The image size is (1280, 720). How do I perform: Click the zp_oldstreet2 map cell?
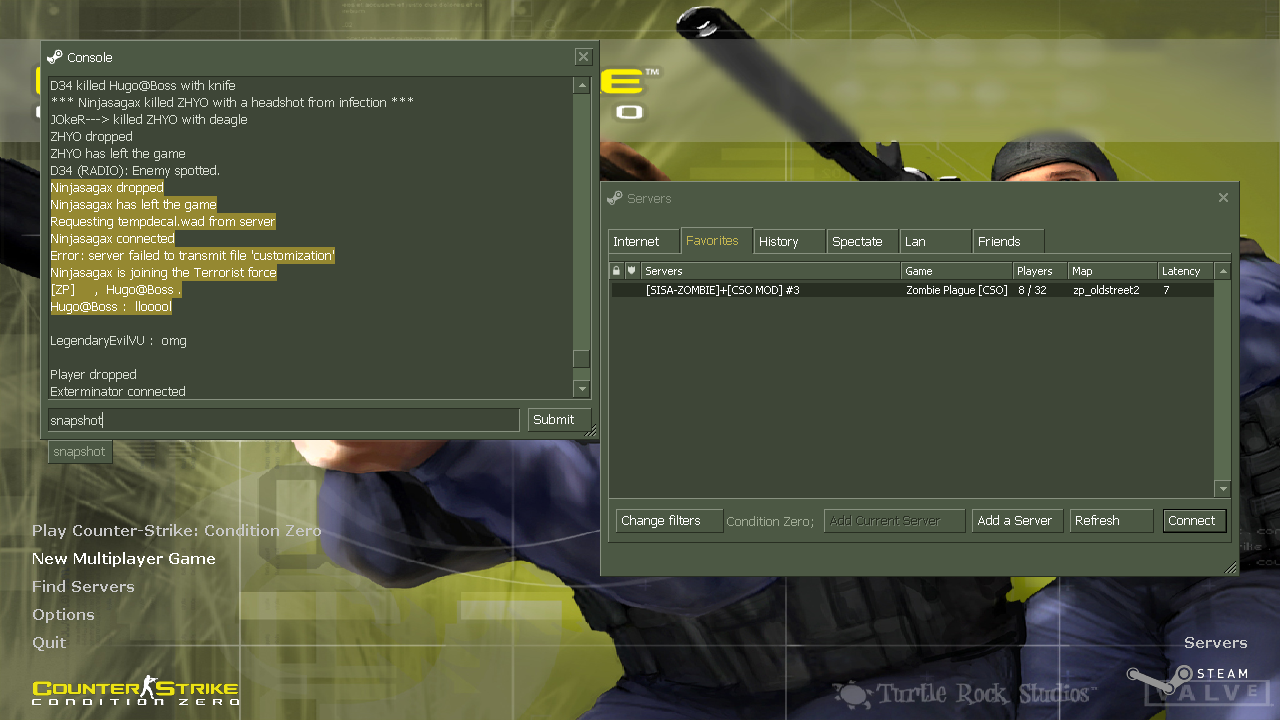(1106, 290)
